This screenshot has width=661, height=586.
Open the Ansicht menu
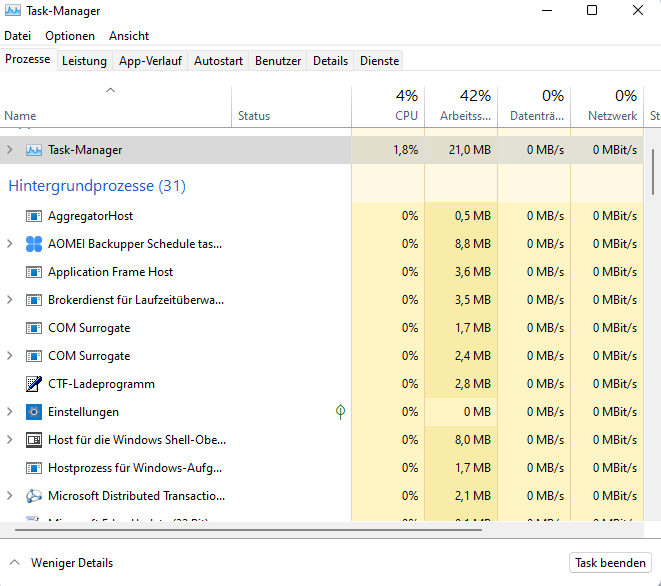(129, 36)
